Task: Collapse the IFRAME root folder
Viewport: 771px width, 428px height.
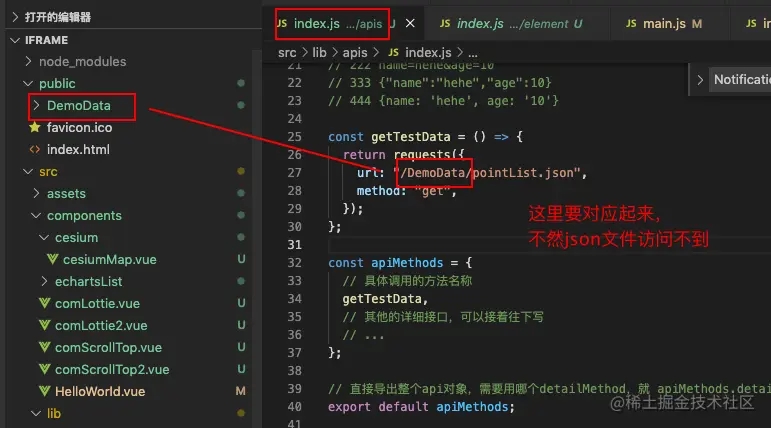Action: [15, 40]
